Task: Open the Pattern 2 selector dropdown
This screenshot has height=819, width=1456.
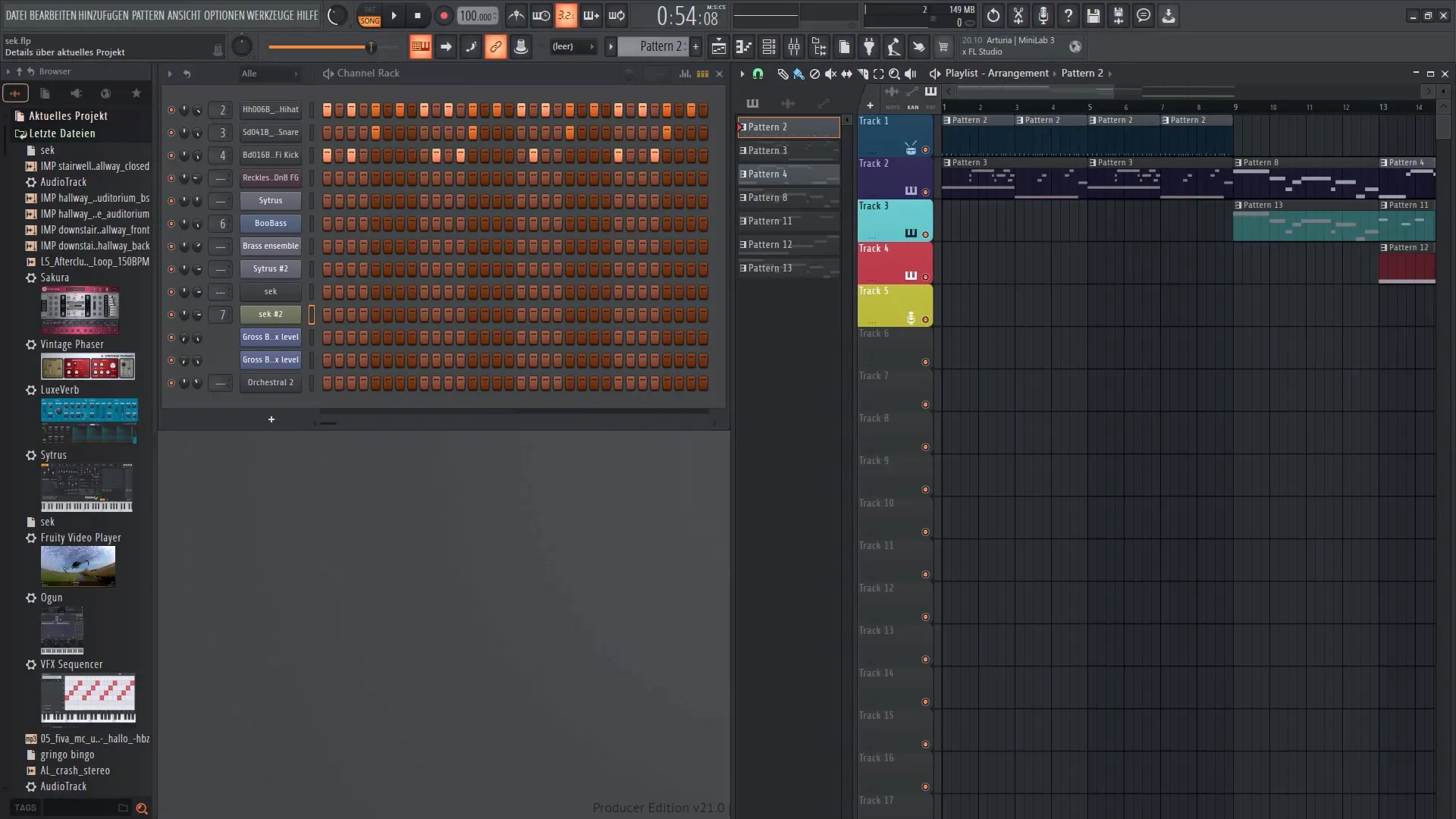Action: pos(653,47)
